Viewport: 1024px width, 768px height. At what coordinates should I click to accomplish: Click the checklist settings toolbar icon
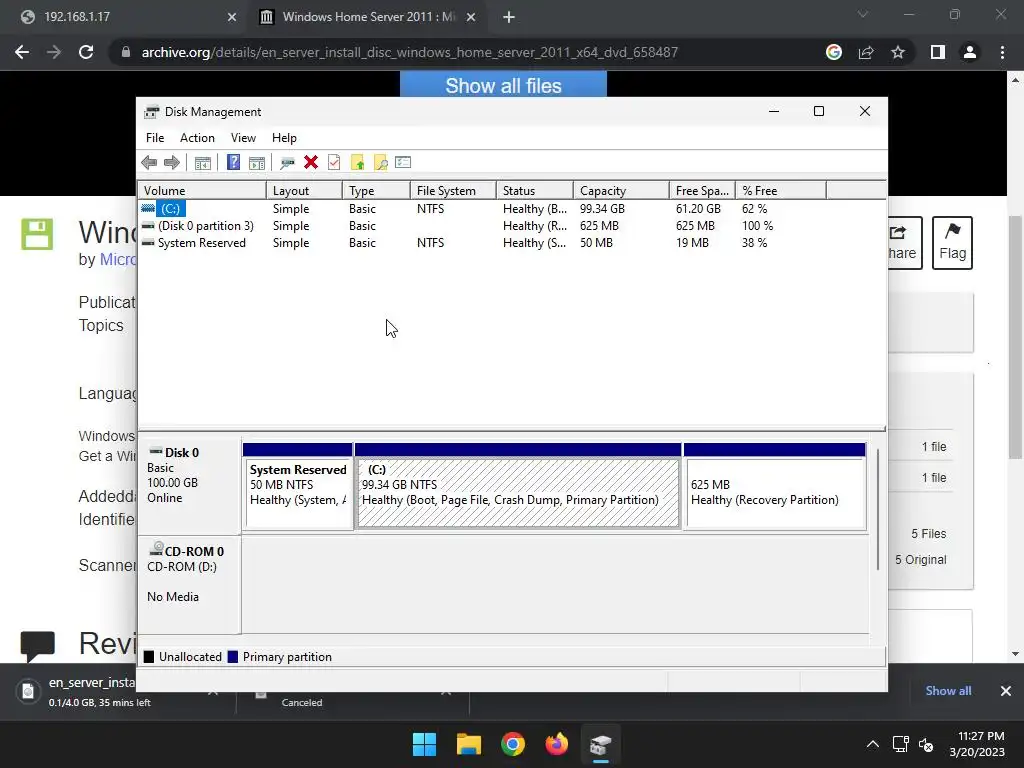(x=403, y=162)
